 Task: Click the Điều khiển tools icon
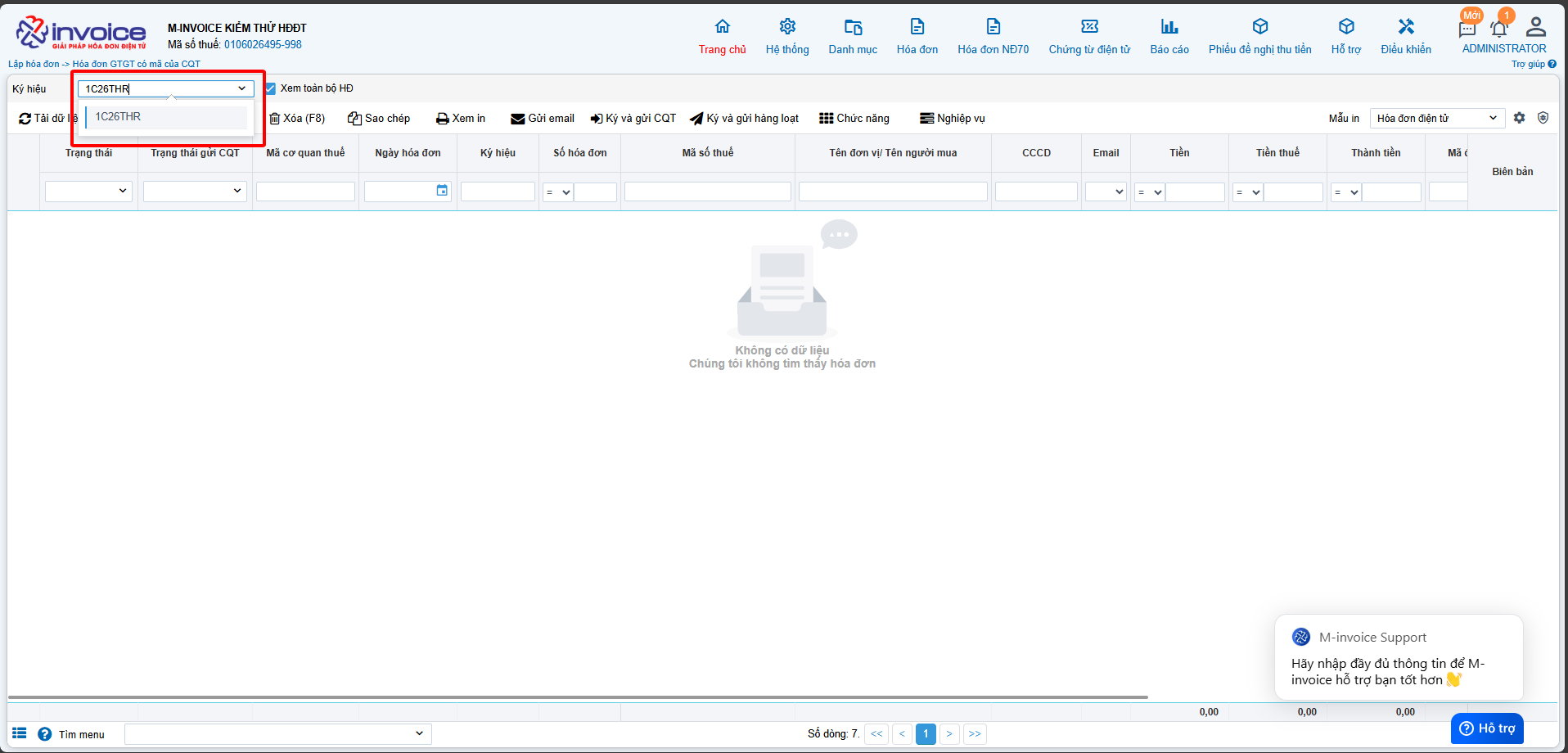point(1406,27)
